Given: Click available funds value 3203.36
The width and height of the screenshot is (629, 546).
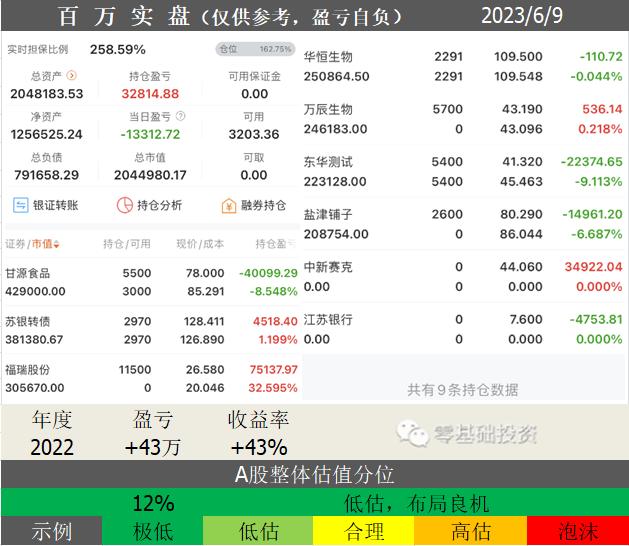Looking at the screenshot, I should [254, 134].
